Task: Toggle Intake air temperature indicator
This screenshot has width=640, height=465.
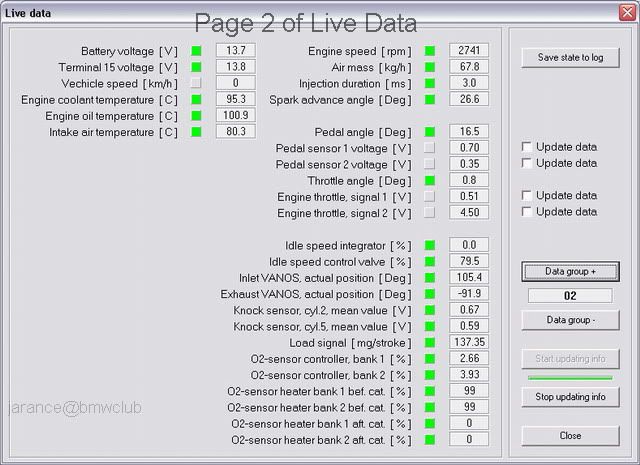Action: (x=196, y=132)
